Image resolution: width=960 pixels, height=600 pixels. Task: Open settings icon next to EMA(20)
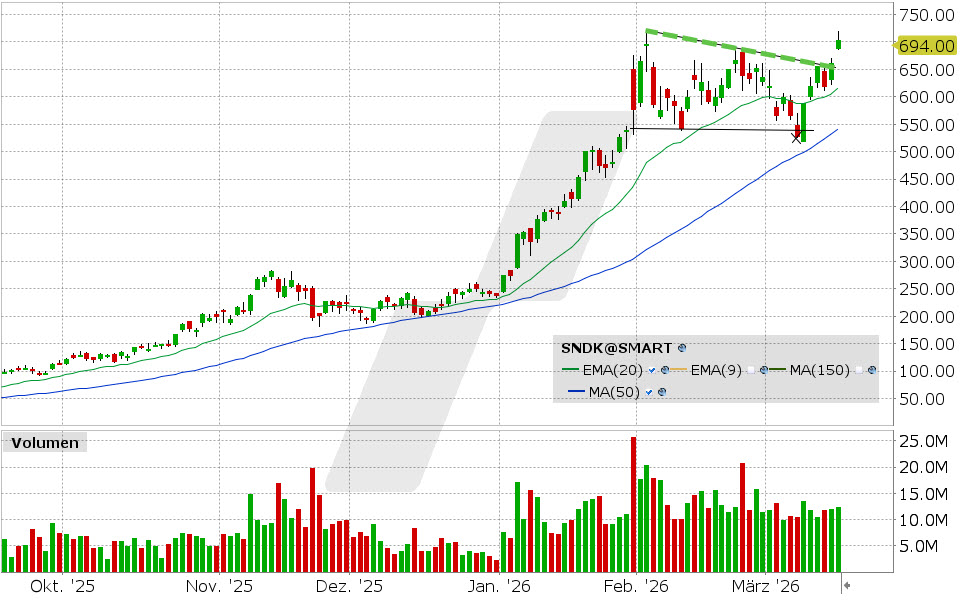point(664,370)
